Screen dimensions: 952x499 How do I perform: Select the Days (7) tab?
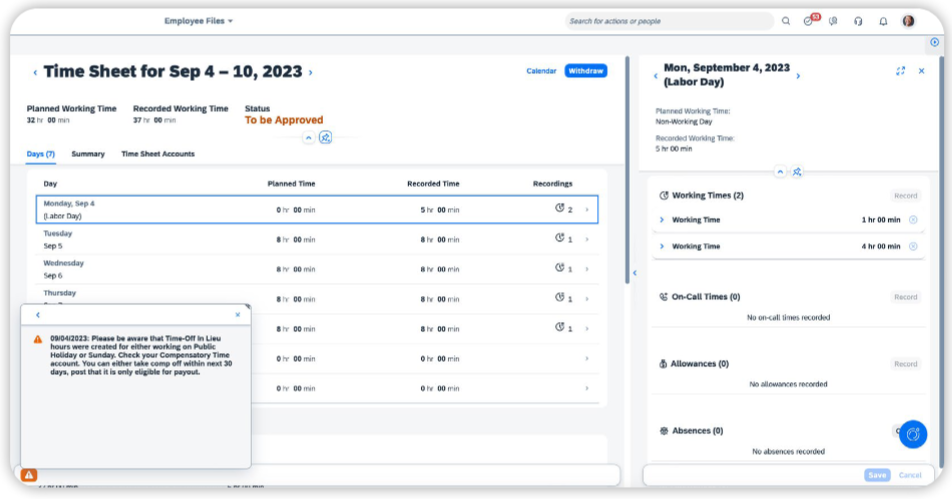point(41,154)
